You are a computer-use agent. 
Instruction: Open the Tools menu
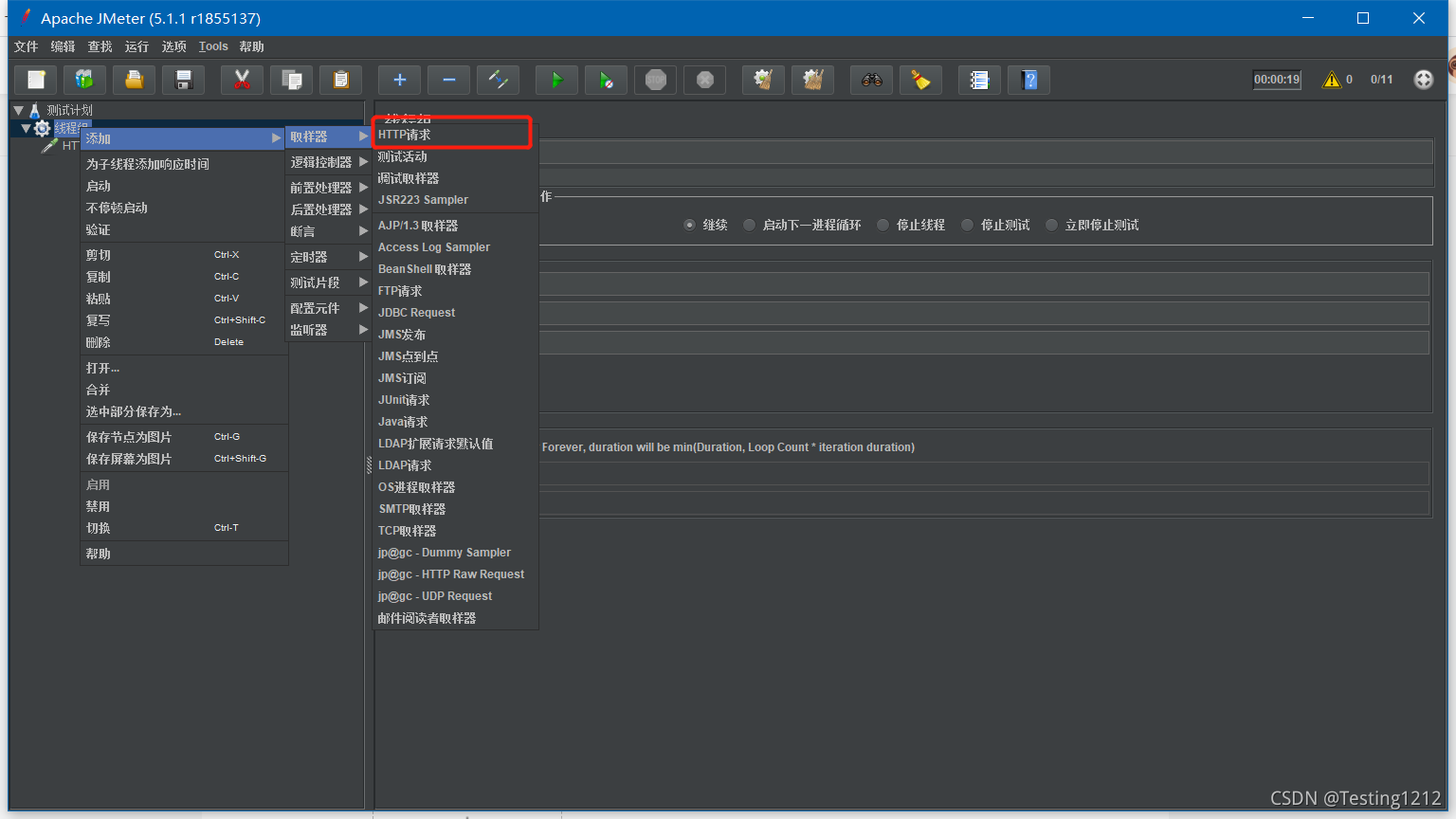pyautogui.click(x=213, y=46)
